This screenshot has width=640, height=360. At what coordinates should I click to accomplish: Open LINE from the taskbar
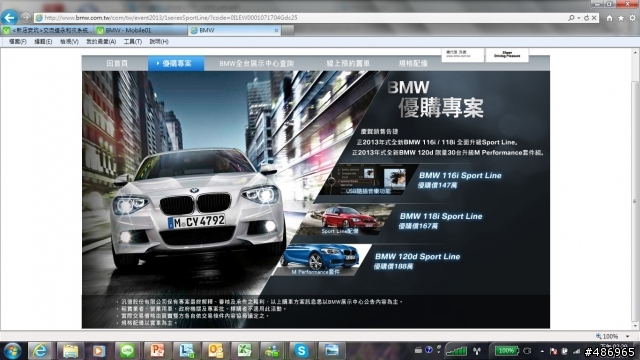pyautogui.click(x=127, y=351)
